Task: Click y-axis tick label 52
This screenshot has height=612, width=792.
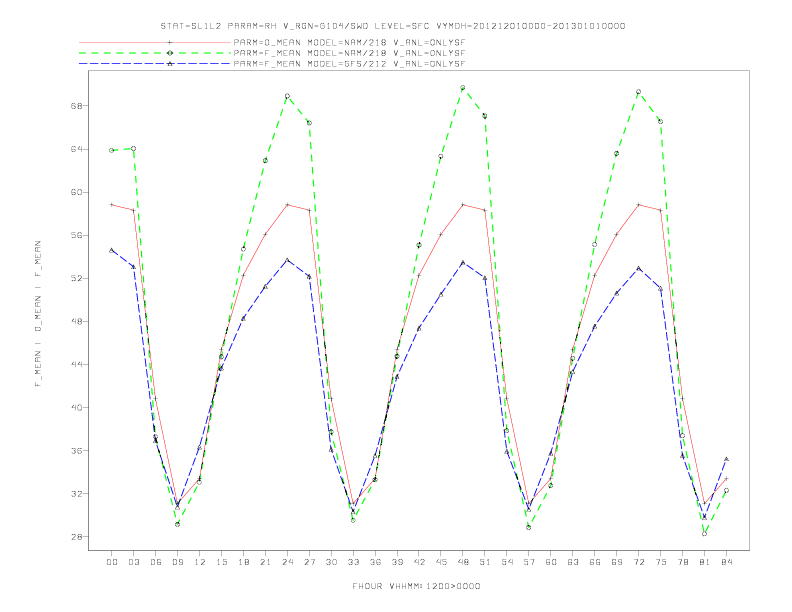Action: point(76,278)
